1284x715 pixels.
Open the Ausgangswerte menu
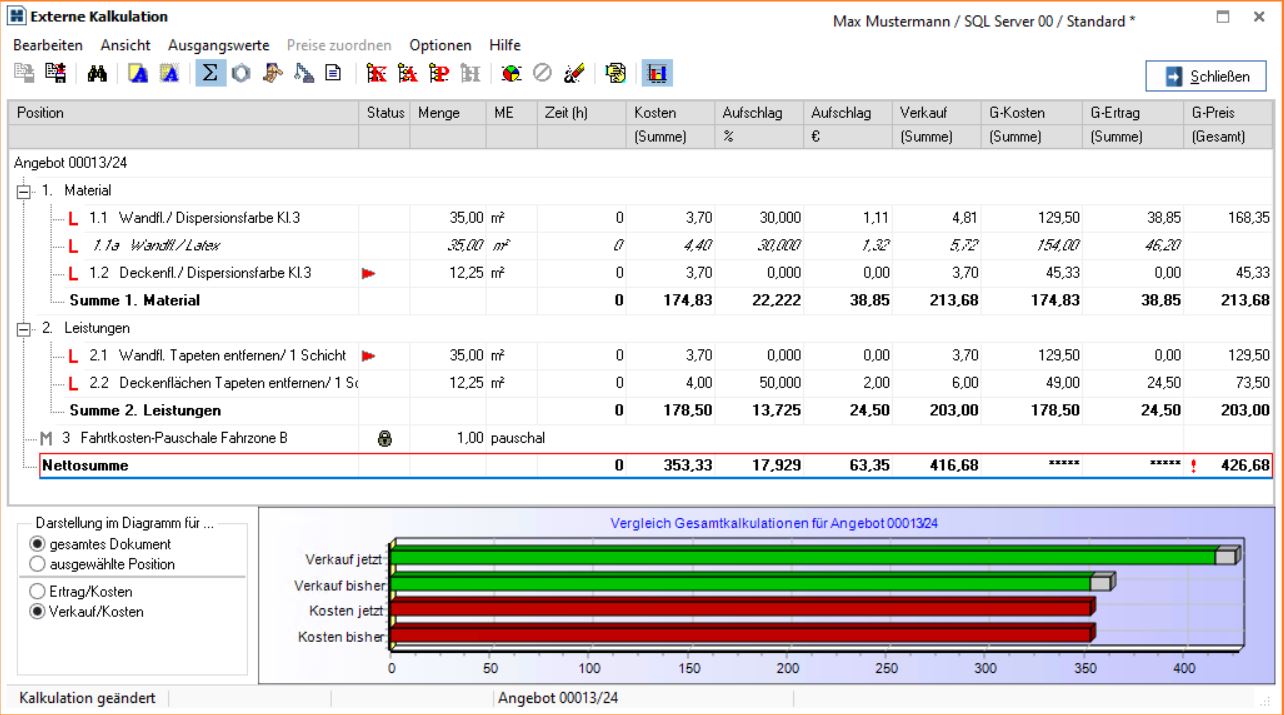point(218,45)
